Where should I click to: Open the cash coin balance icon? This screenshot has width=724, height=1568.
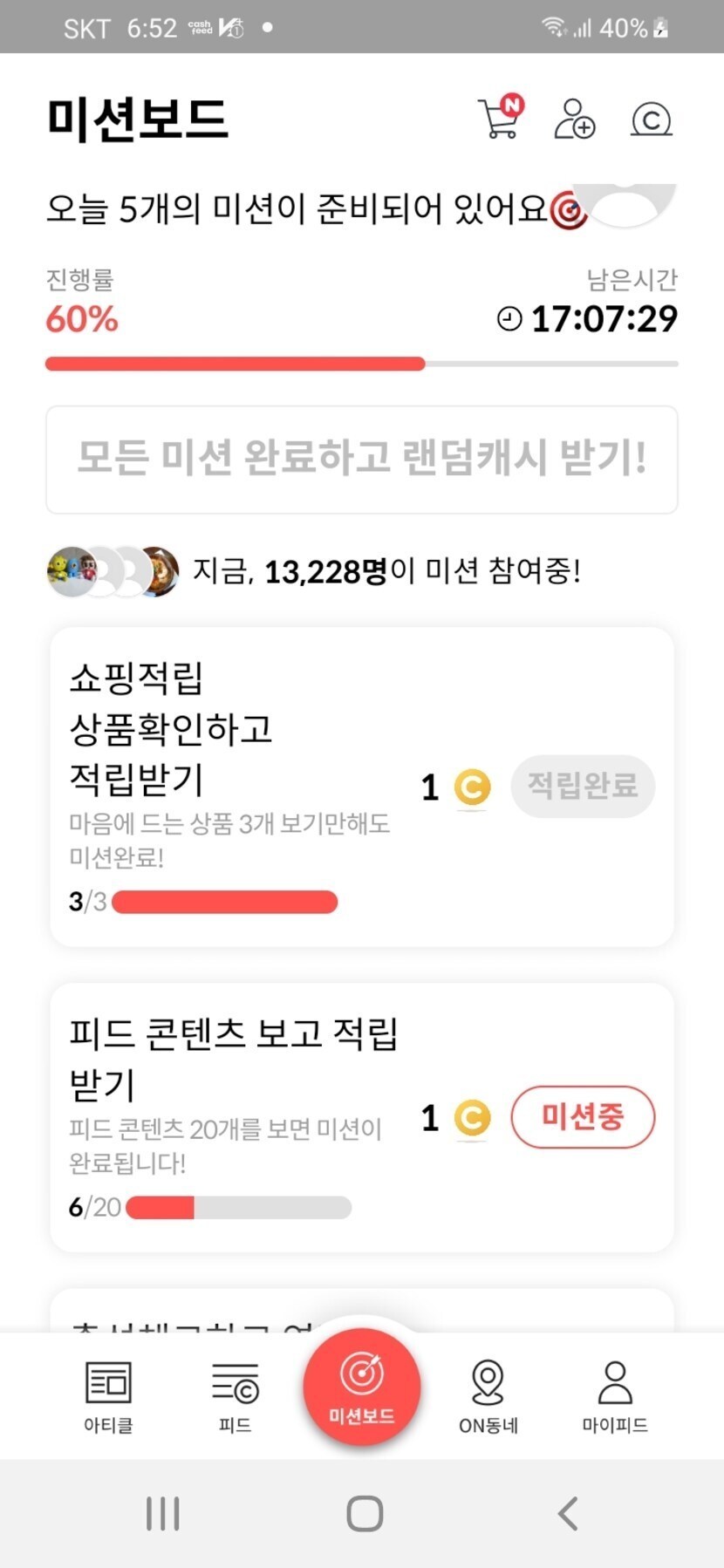pos(651,119)
